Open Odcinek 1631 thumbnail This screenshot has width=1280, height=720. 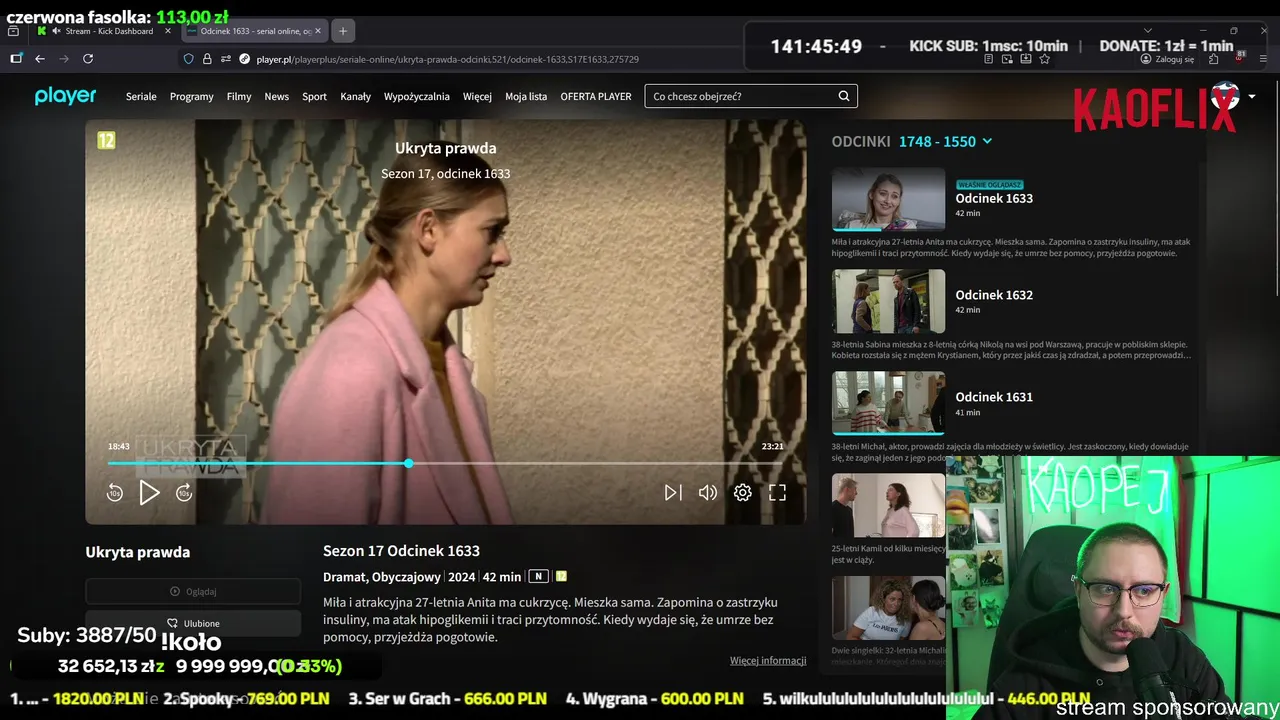[888, 403]
